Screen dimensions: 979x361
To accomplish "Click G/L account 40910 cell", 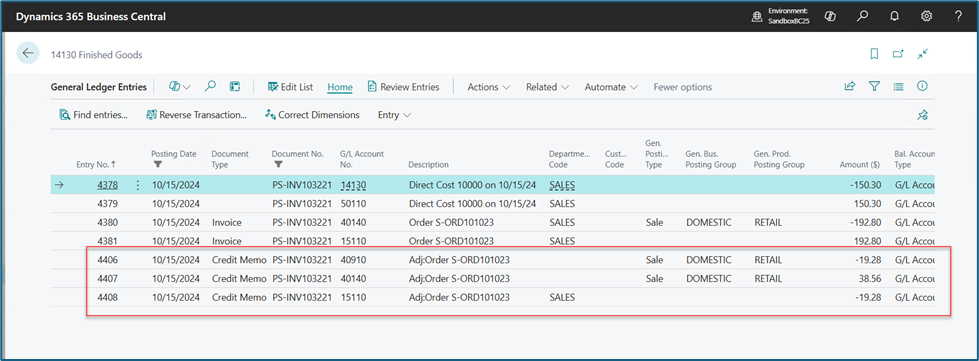I will point(353,260).
